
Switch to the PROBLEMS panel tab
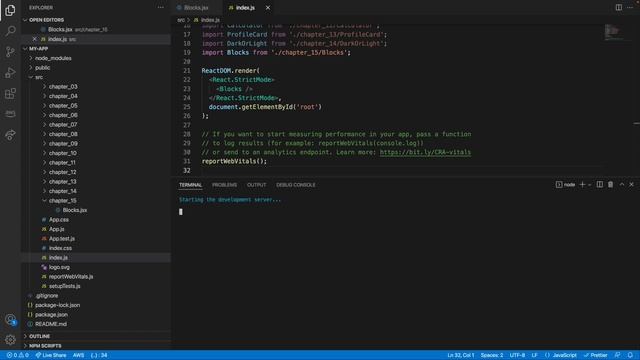[x=224, y=185]
